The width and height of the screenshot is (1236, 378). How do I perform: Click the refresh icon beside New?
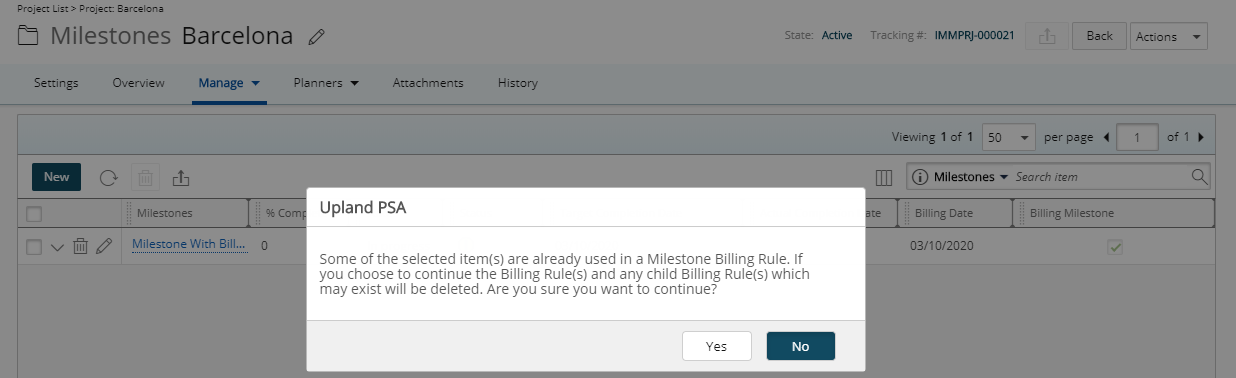(108, 178)
